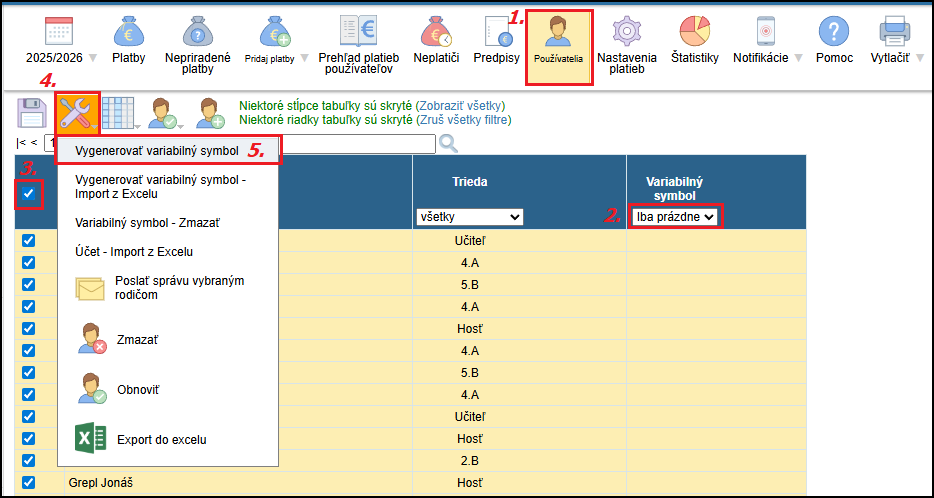Open the Trieda 'všetky' filter dropdown
Viewport: 934px width, 498px height.
tap(469, 217)
